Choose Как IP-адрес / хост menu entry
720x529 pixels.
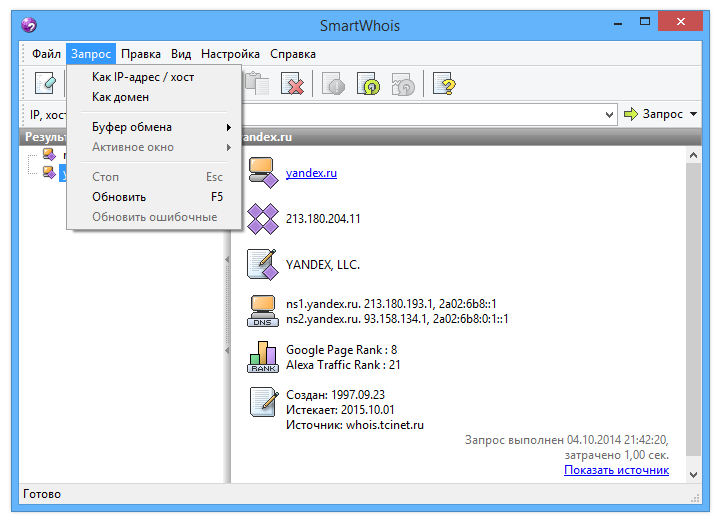tap(154, 77)
